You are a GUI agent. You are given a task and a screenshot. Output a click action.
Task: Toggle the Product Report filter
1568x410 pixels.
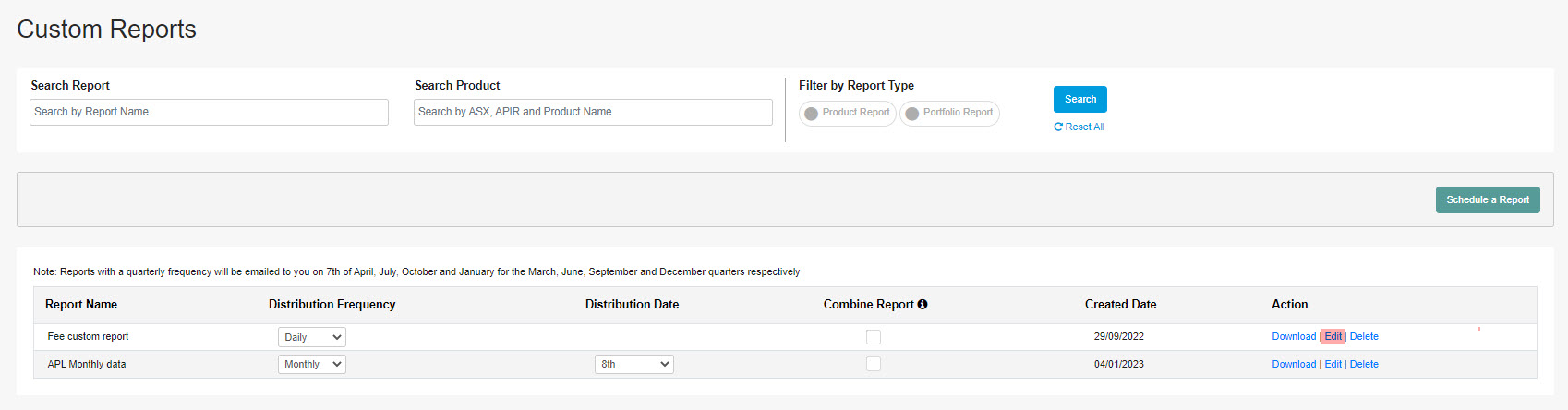[x=847, y=113]
